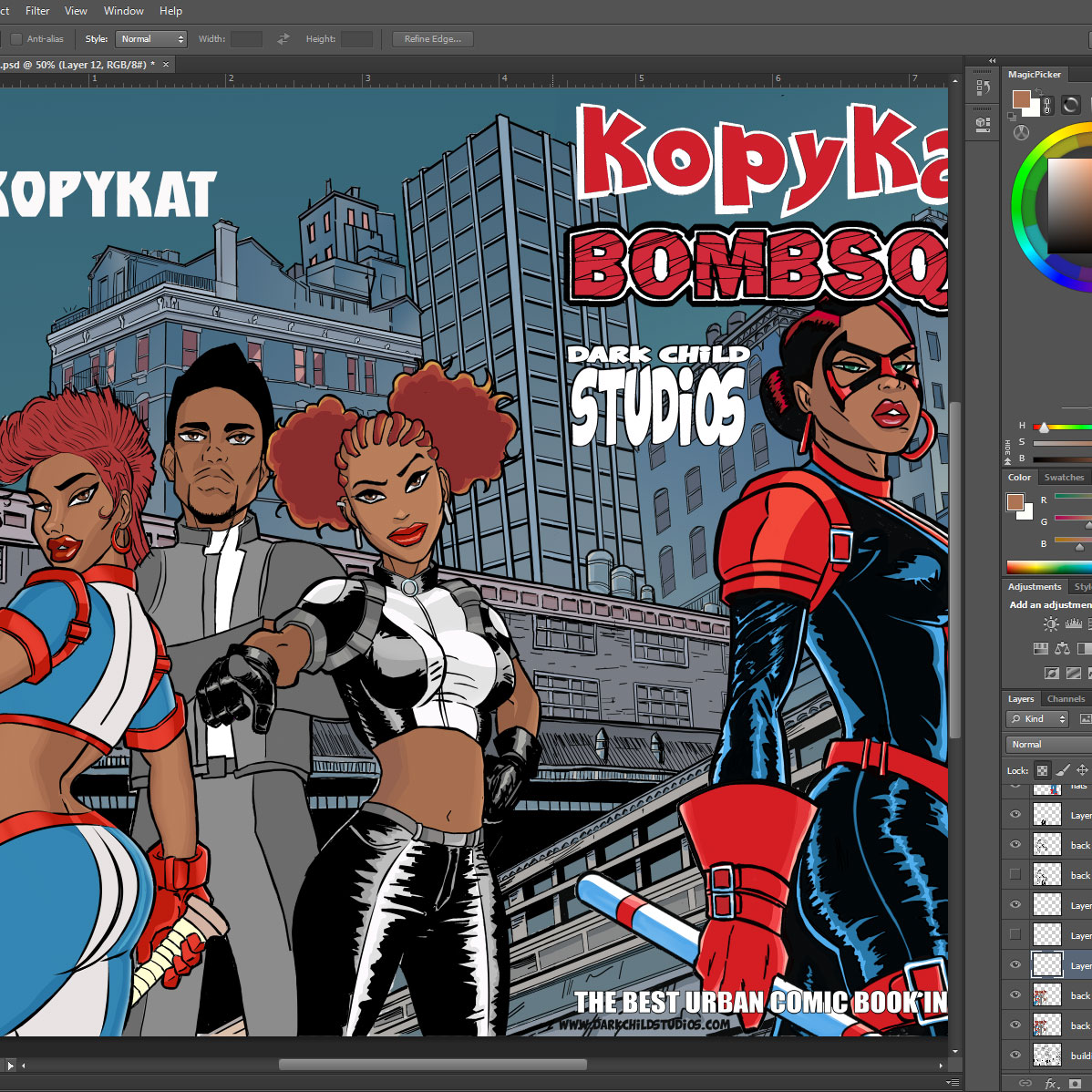1092x1092 pixels.
Task: Lock image pixels with brush icon
Action: (x=1063, y=770)
